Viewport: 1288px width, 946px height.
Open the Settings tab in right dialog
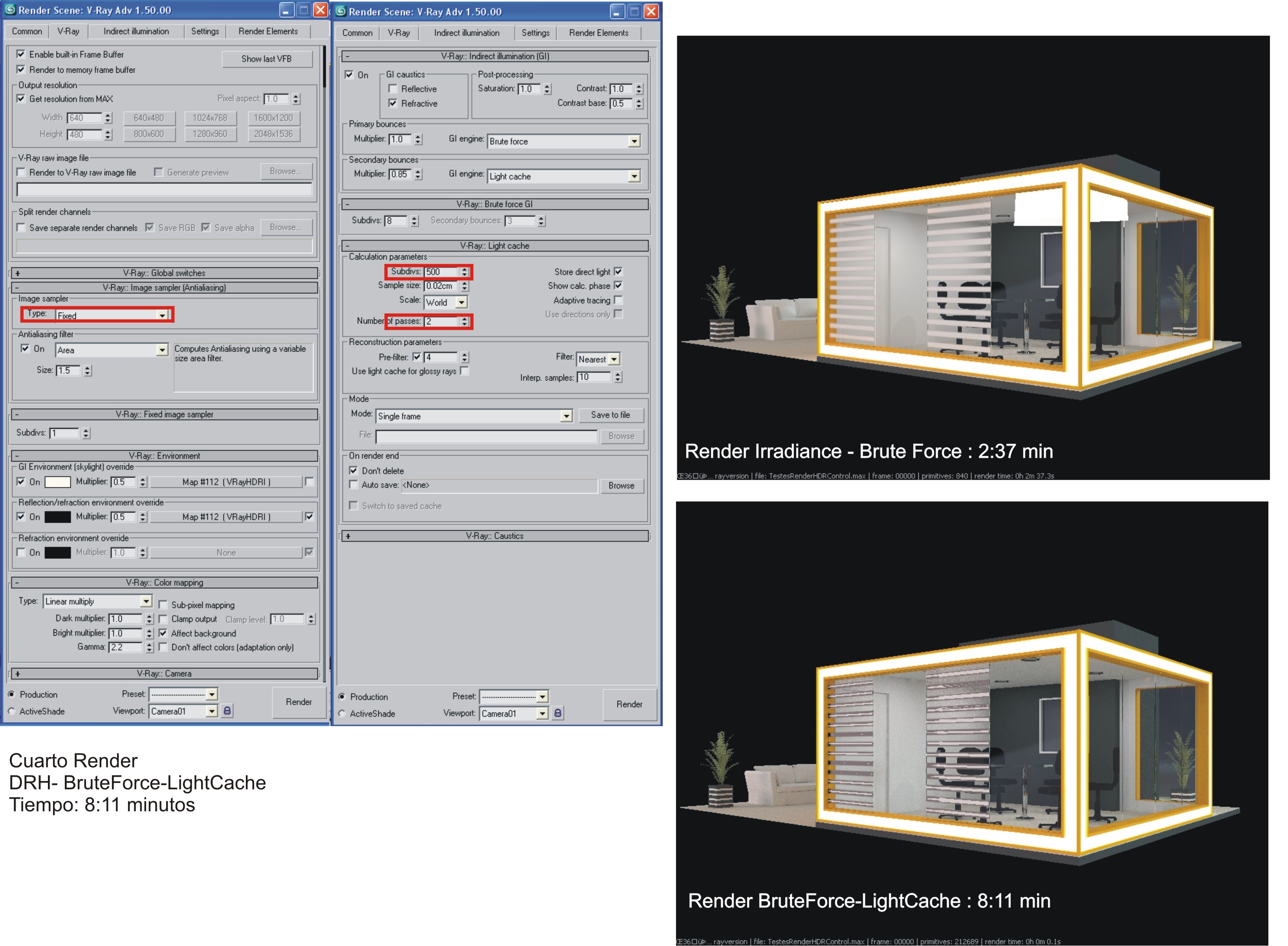pos(535,33)
